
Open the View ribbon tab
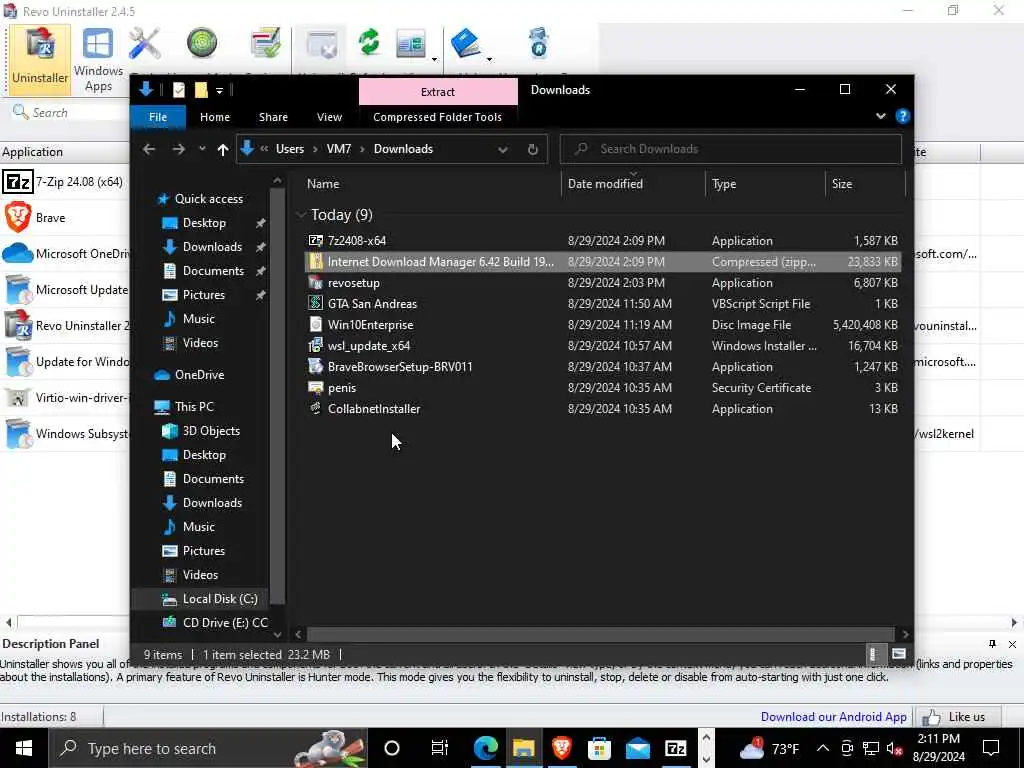click(x=329, y=117)
